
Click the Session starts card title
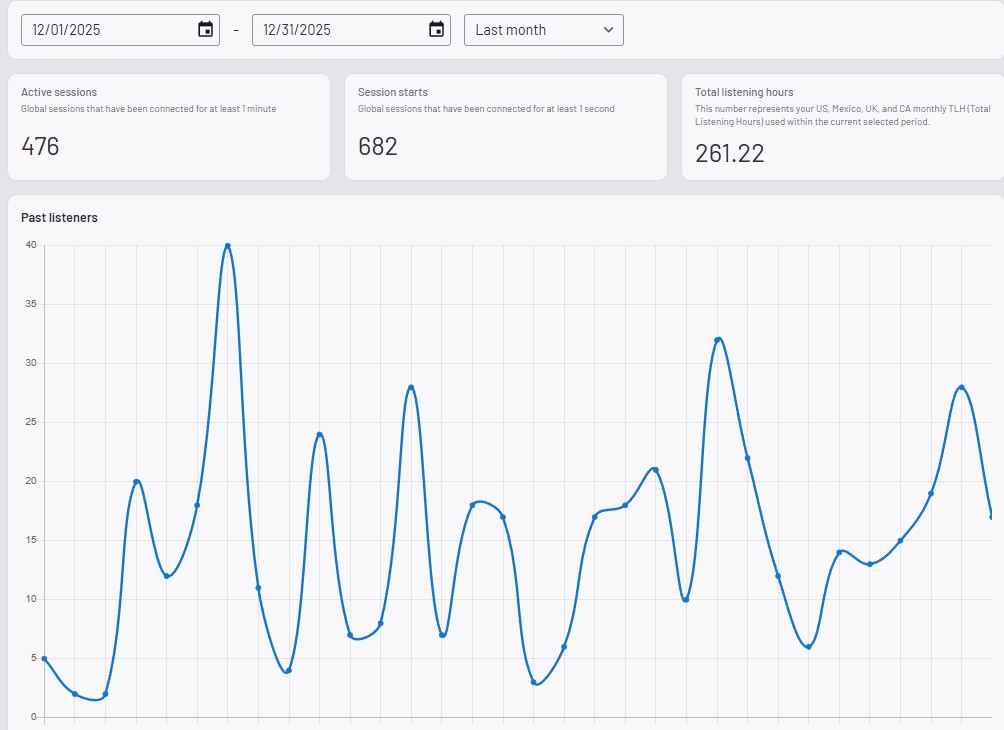[x=393, y=92]
